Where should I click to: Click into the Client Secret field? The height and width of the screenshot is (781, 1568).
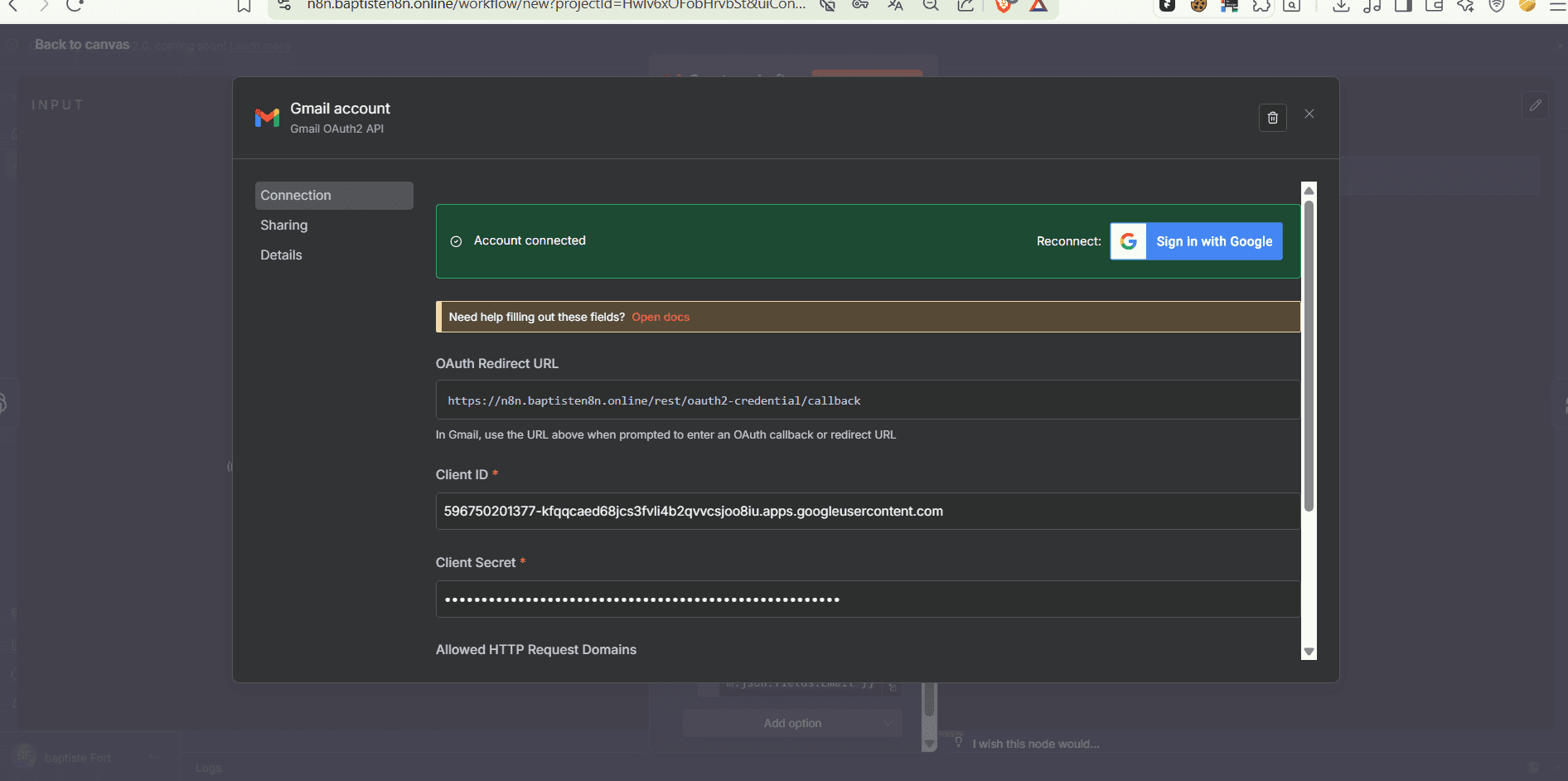coord(868,599)
